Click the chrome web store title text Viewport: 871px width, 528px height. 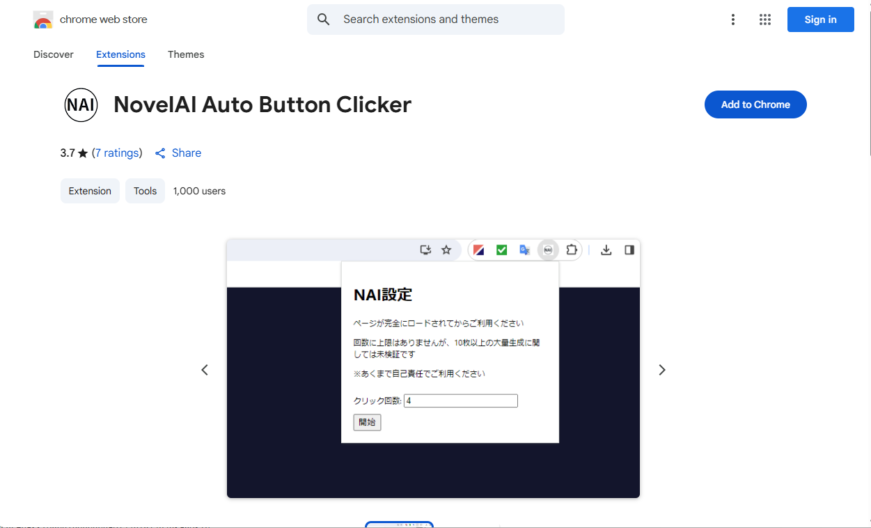point(103,19)
